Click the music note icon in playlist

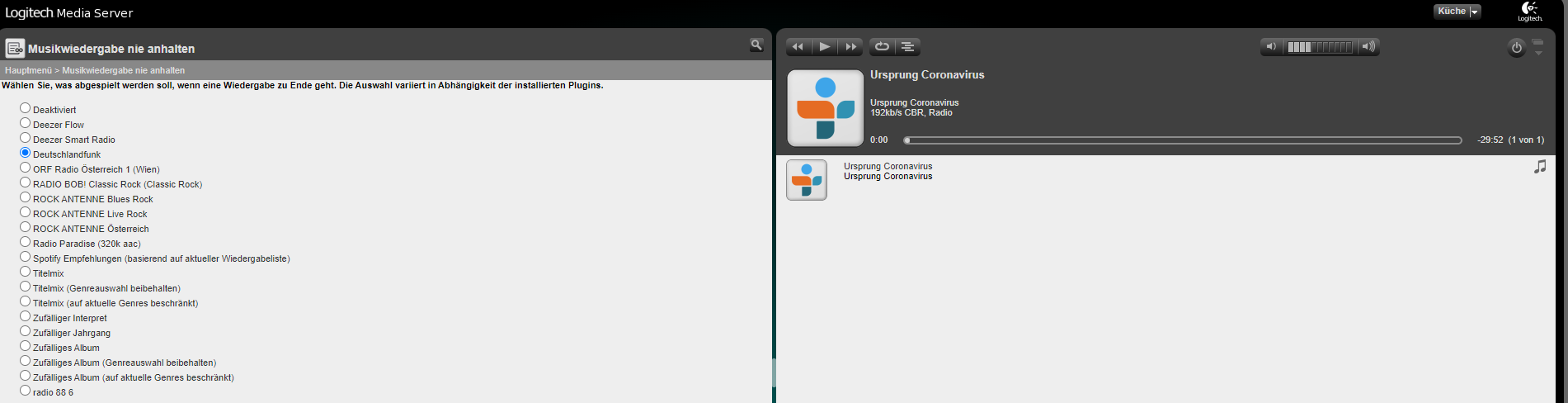click(1540, 167)
